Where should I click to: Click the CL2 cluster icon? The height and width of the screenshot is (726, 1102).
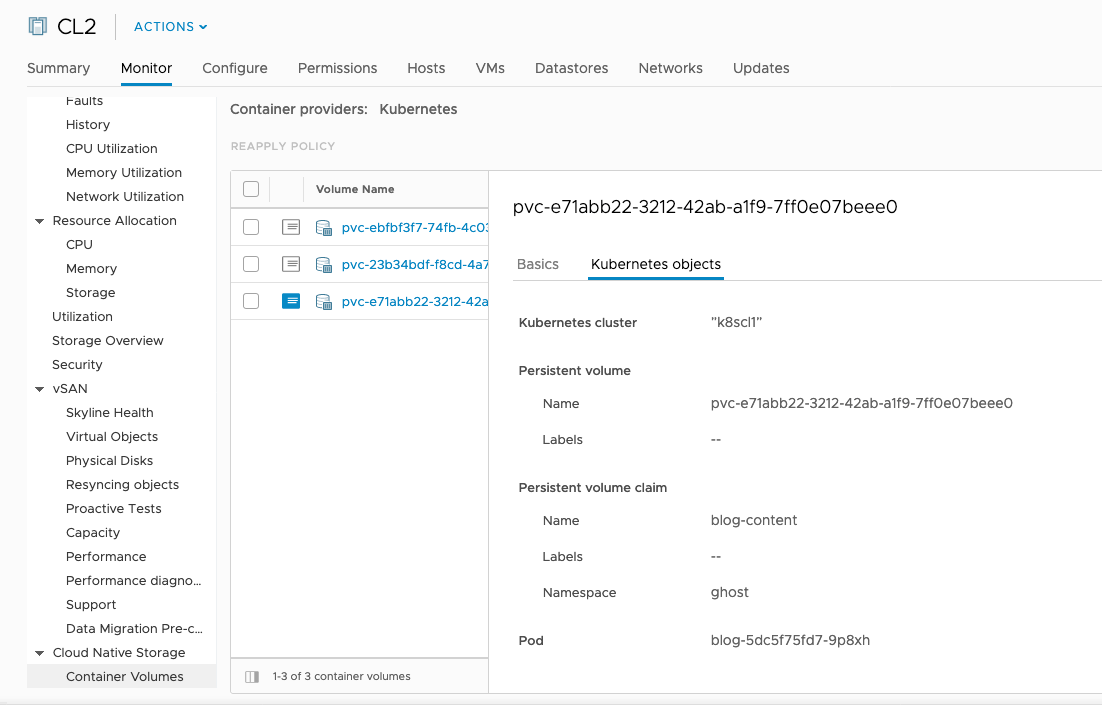tap(38, 27)
